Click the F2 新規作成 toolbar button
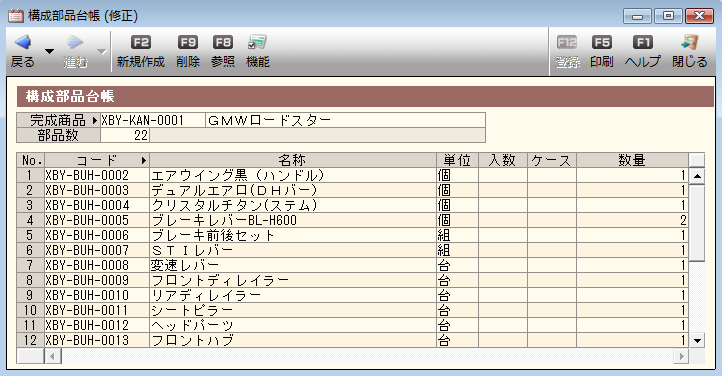 pos(140,52)
